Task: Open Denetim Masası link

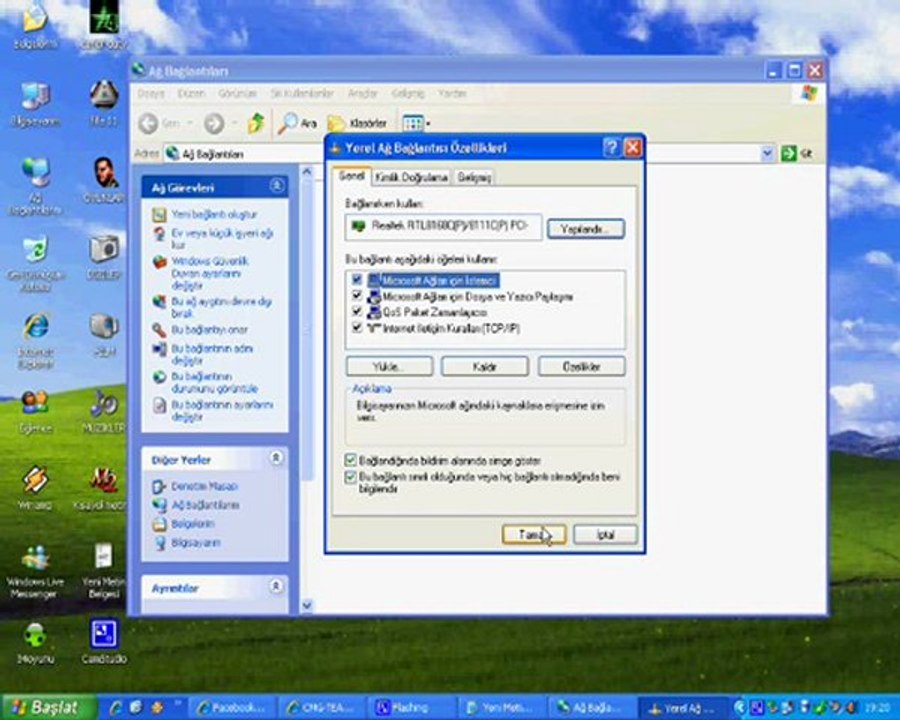Action: tap(204, 486)
